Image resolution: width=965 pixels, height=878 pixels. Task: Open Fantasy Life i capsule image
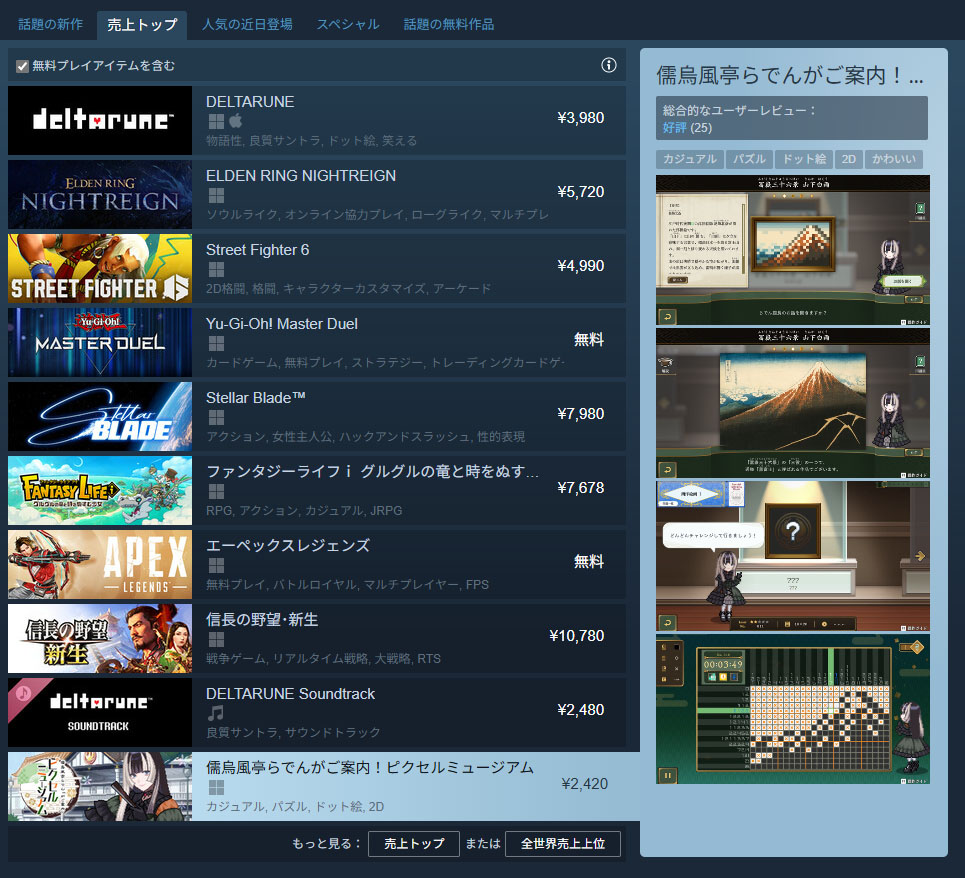click(100, 490)
